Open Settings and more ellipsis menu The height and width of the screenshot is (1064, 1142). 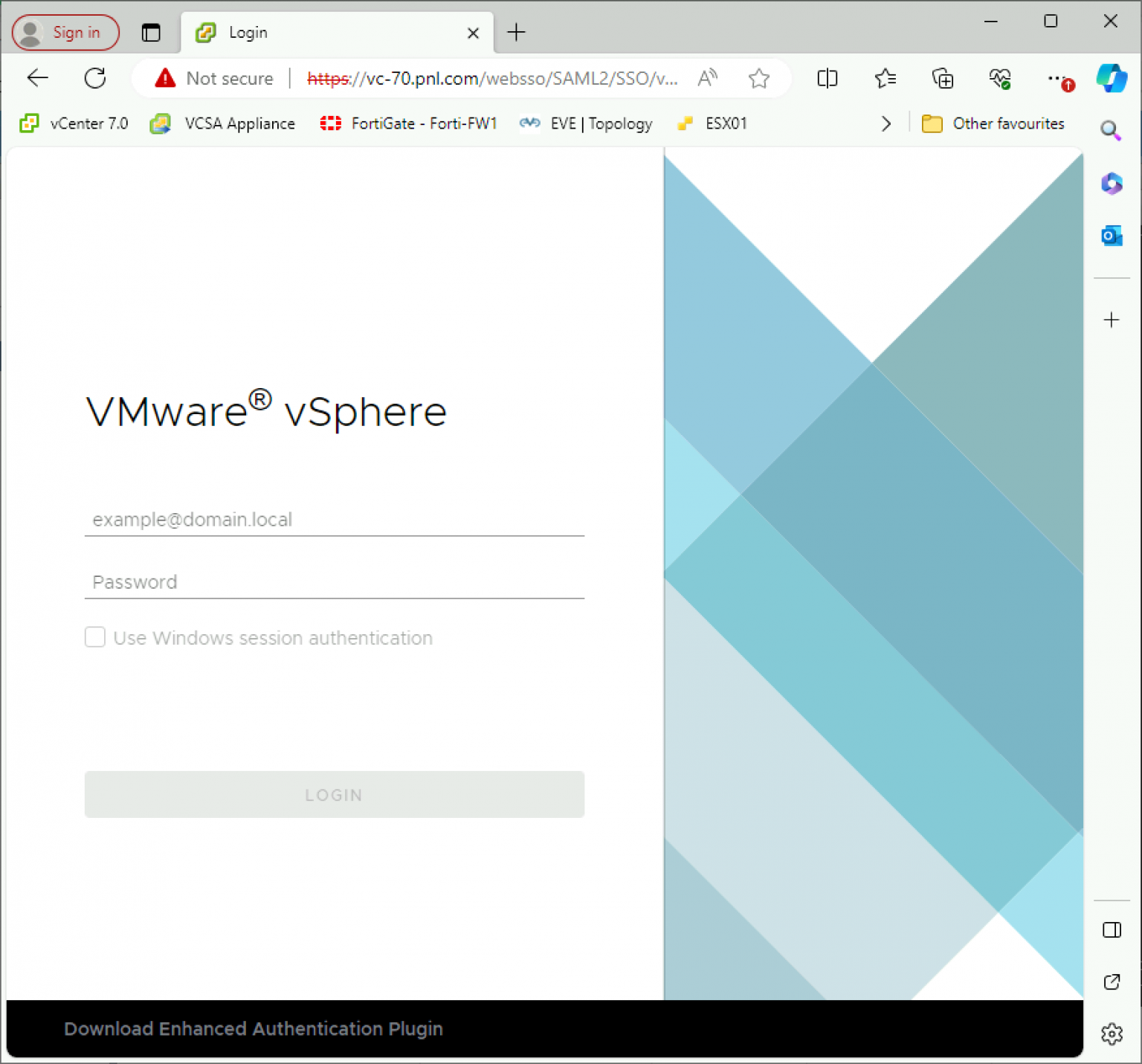point(1056,78)
